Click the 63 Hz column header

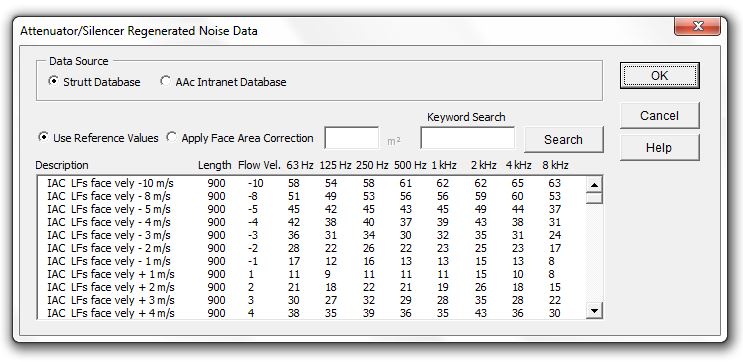(x=300, y=165)
